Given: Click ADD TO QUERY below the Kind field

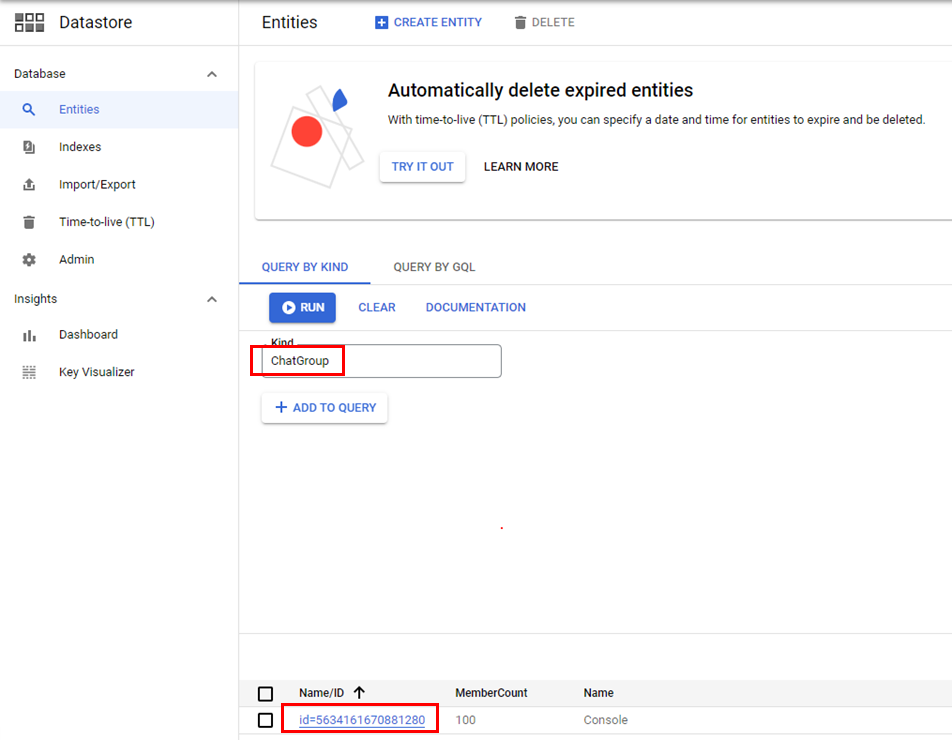Looking at the screenshot, I should coord(324,407).
